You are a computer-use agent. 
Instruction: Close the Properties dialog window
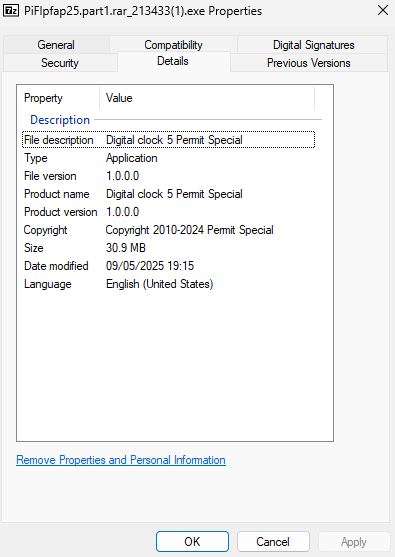click(383, 10)
